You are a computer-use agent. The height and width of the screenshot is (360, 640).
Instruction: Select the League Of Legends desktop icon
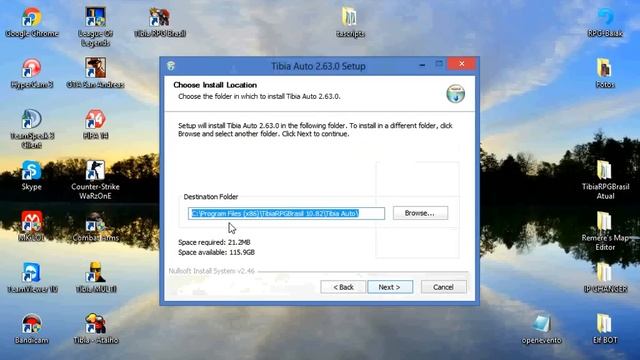(95, 26)
